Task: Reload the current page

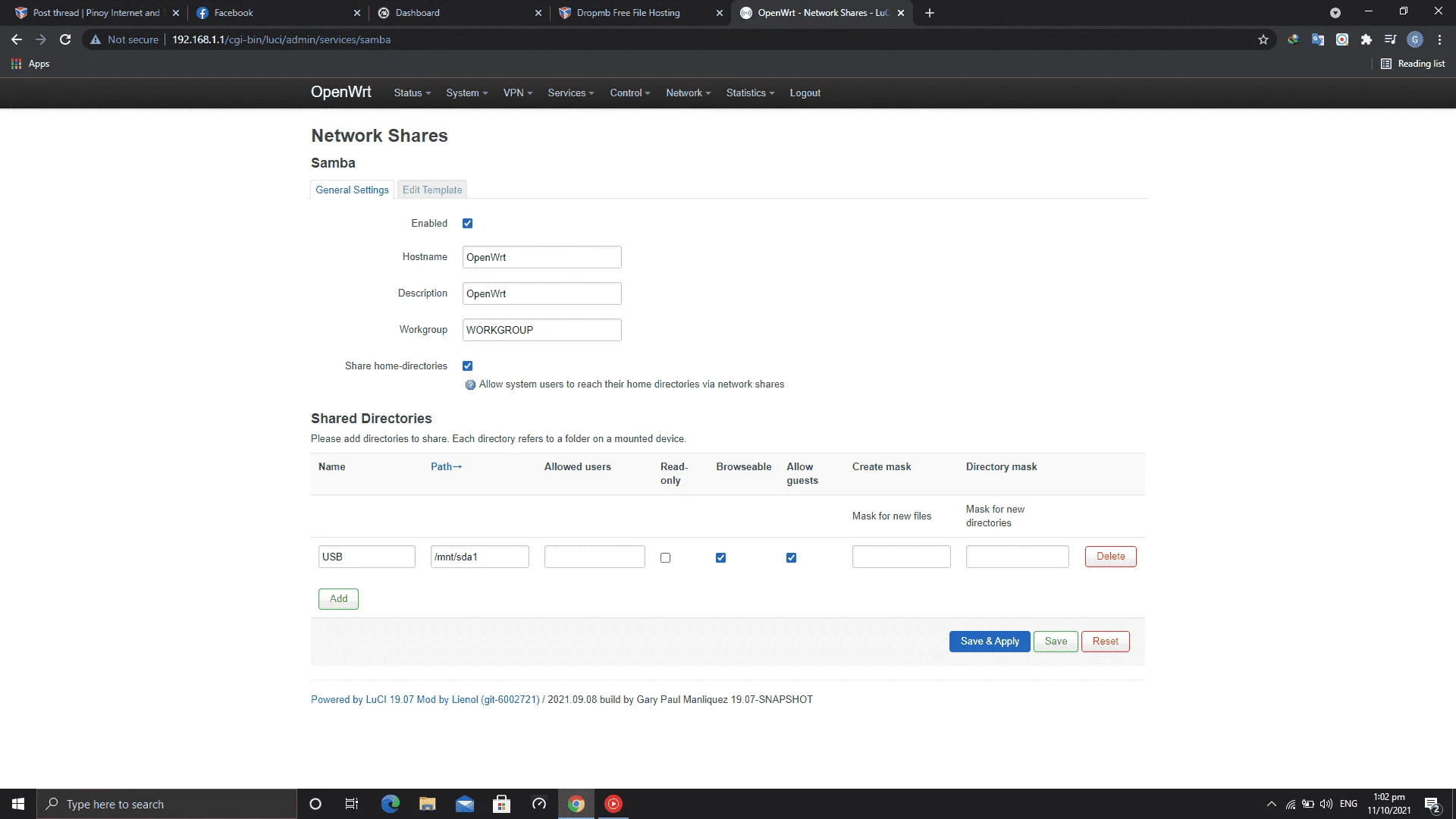Action: 65,39
